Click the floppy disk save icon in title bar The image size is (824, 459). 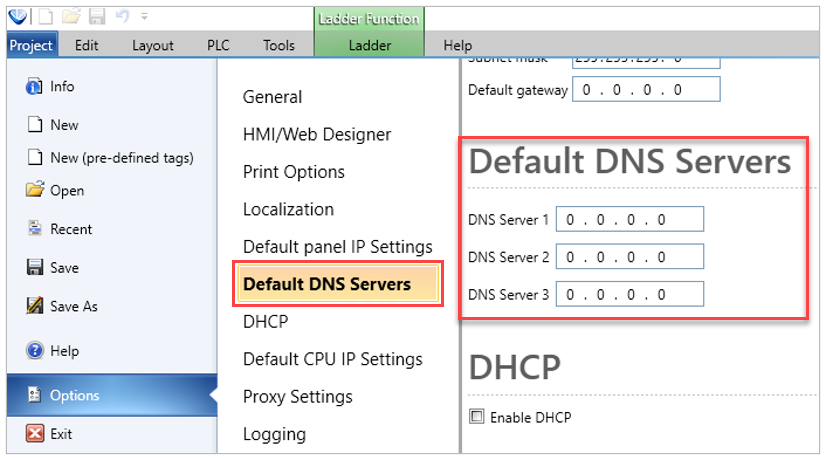[x=97, y=16]
